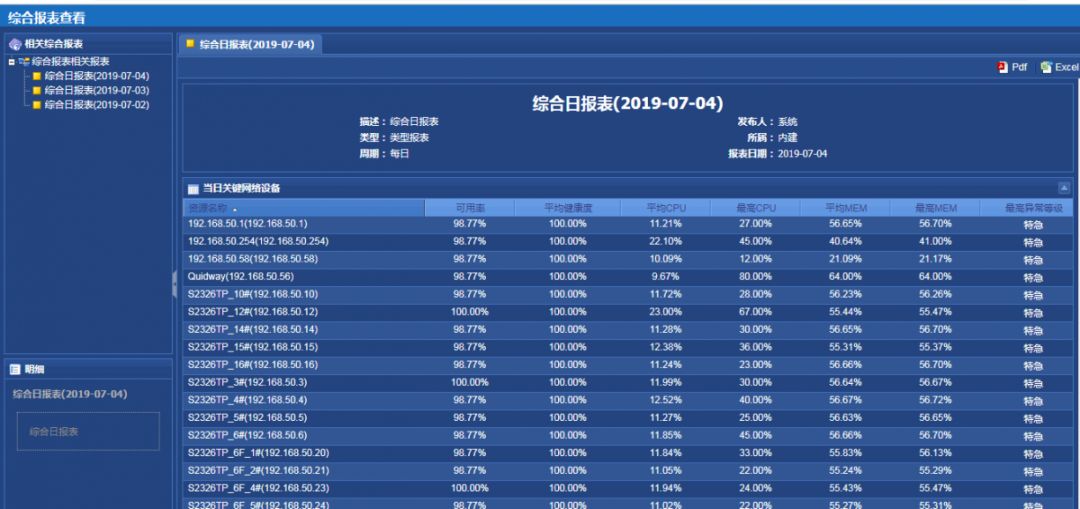
Task: Click yellow icon beside 综合日报表(2019-07-03) in tree
Action: pos(38,90)
